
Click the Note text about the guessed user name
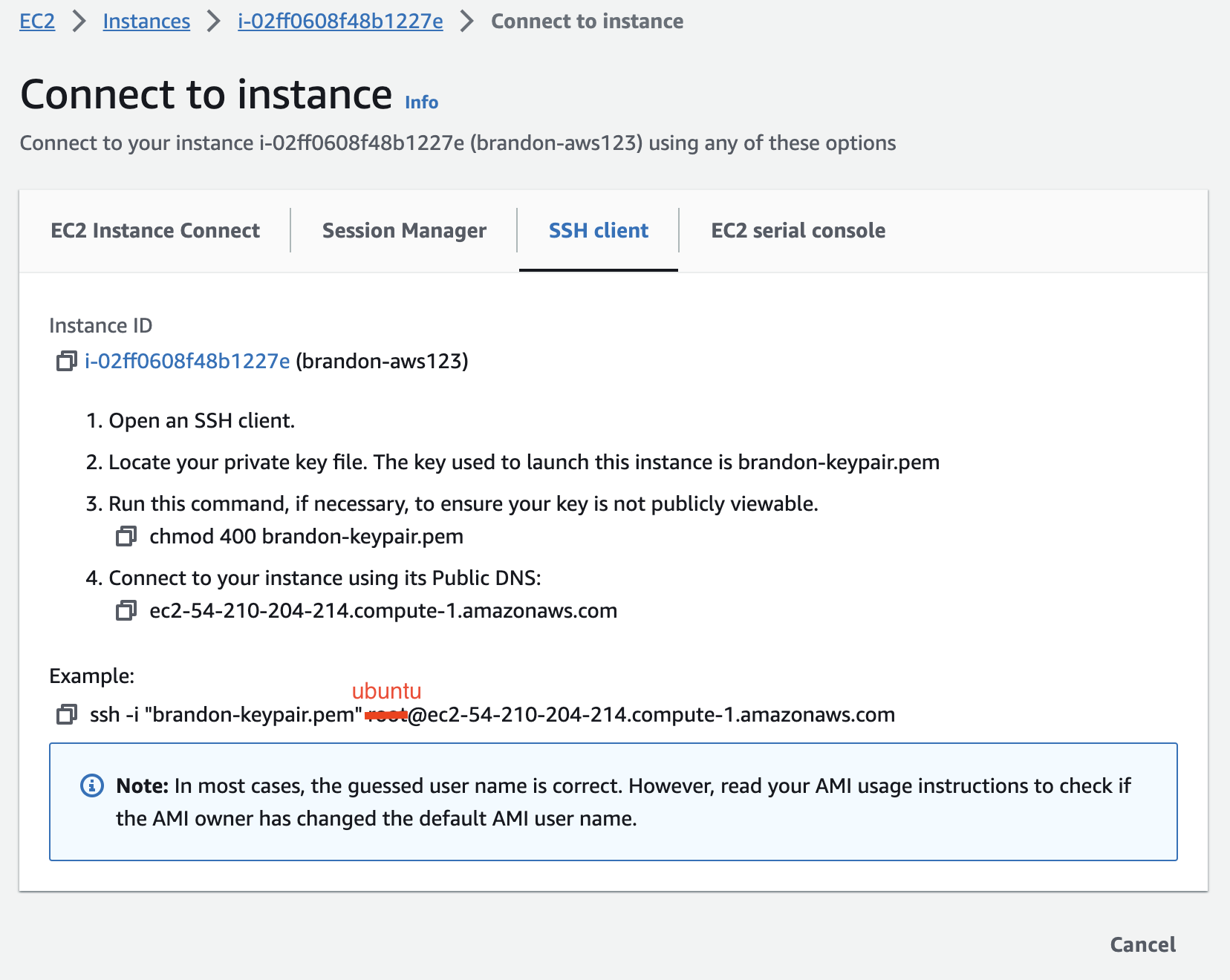click(623, 802)
